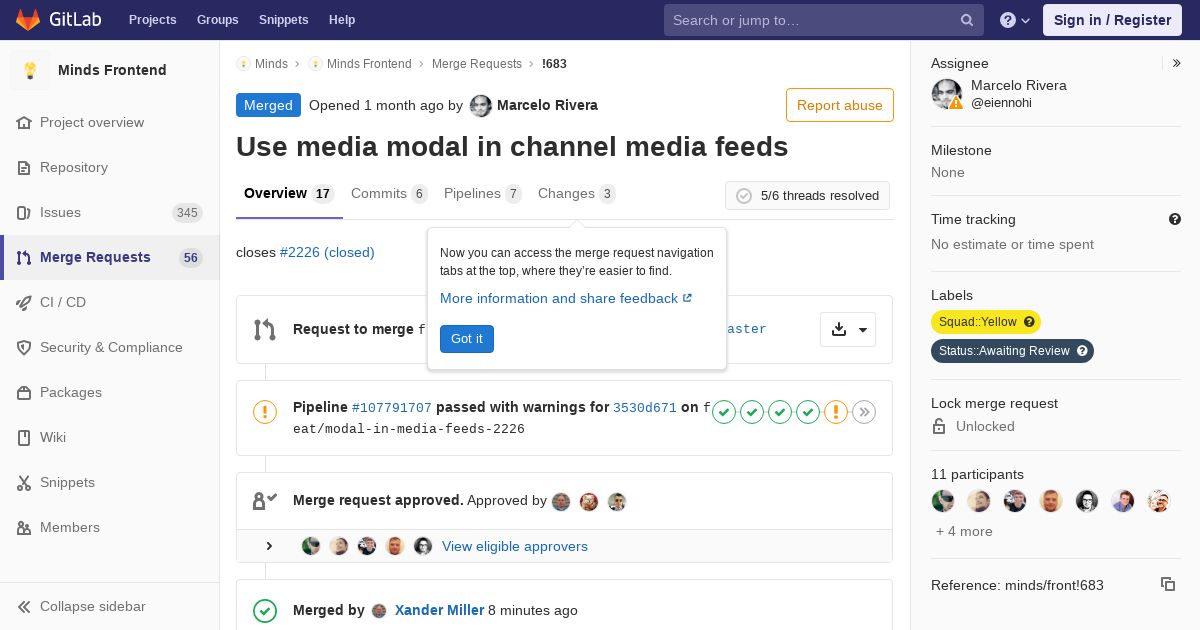The image size is (1200, 630).
Task: Collapse the right sidebar with double-chevron
Action: click(x=1177, y=63)
